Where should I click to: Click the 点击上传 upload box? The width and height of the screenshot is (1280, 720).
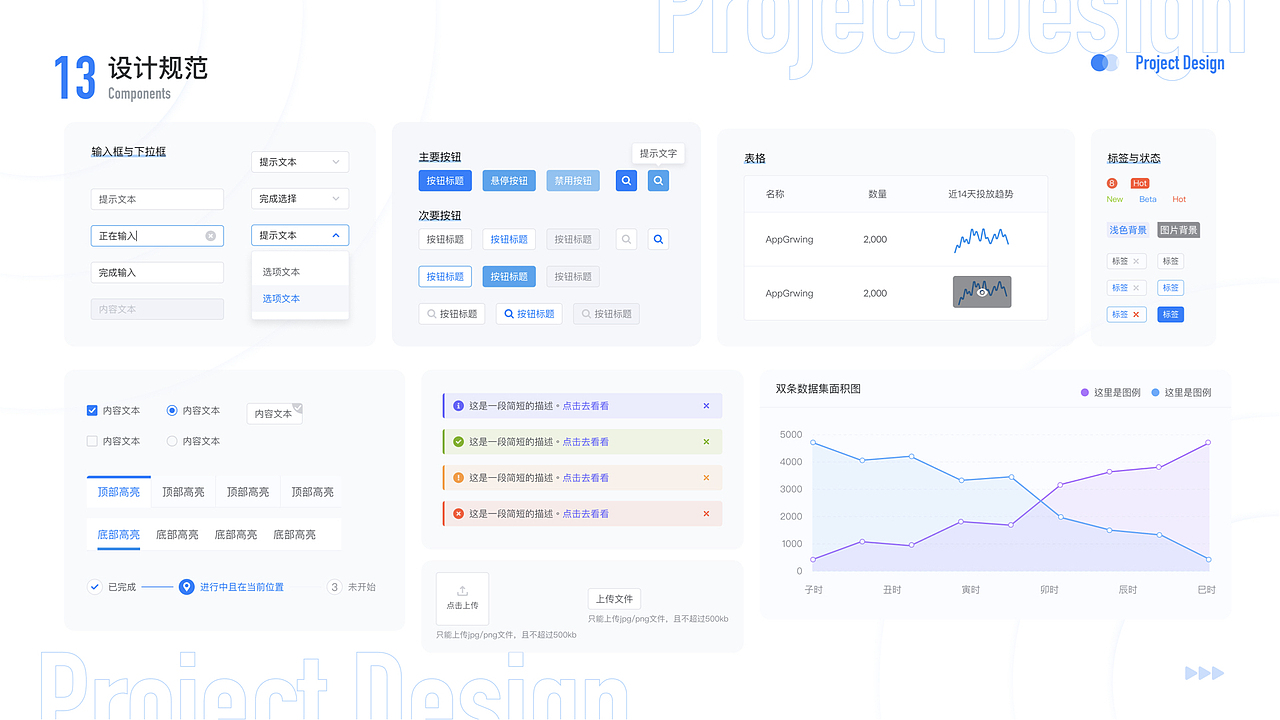pos(462,598)
